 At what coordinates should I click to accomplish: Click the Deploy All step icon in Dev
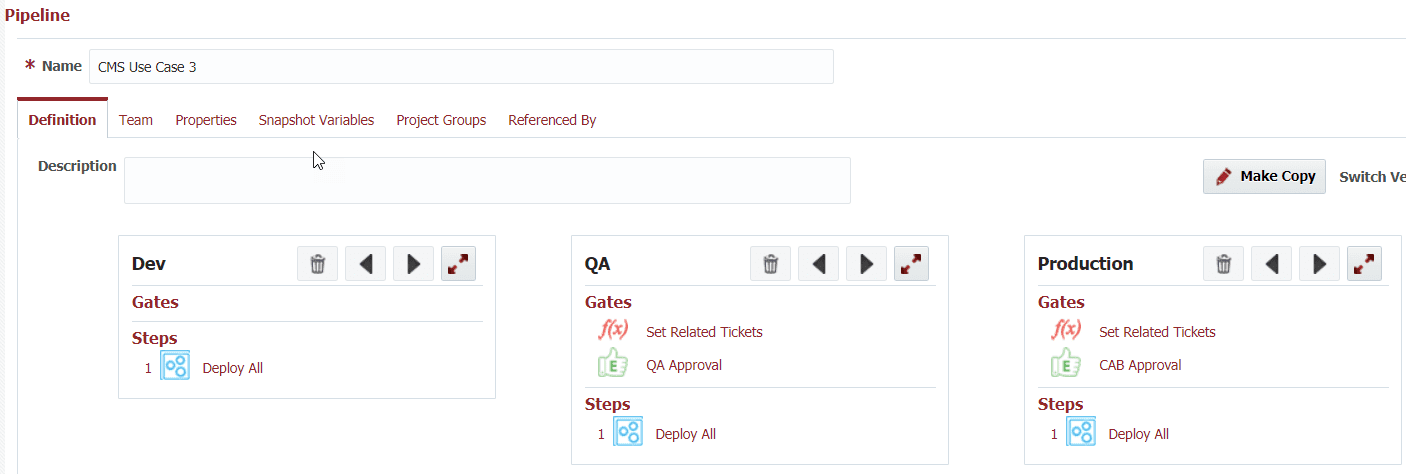pyautogui.click(x=176, y=367)
